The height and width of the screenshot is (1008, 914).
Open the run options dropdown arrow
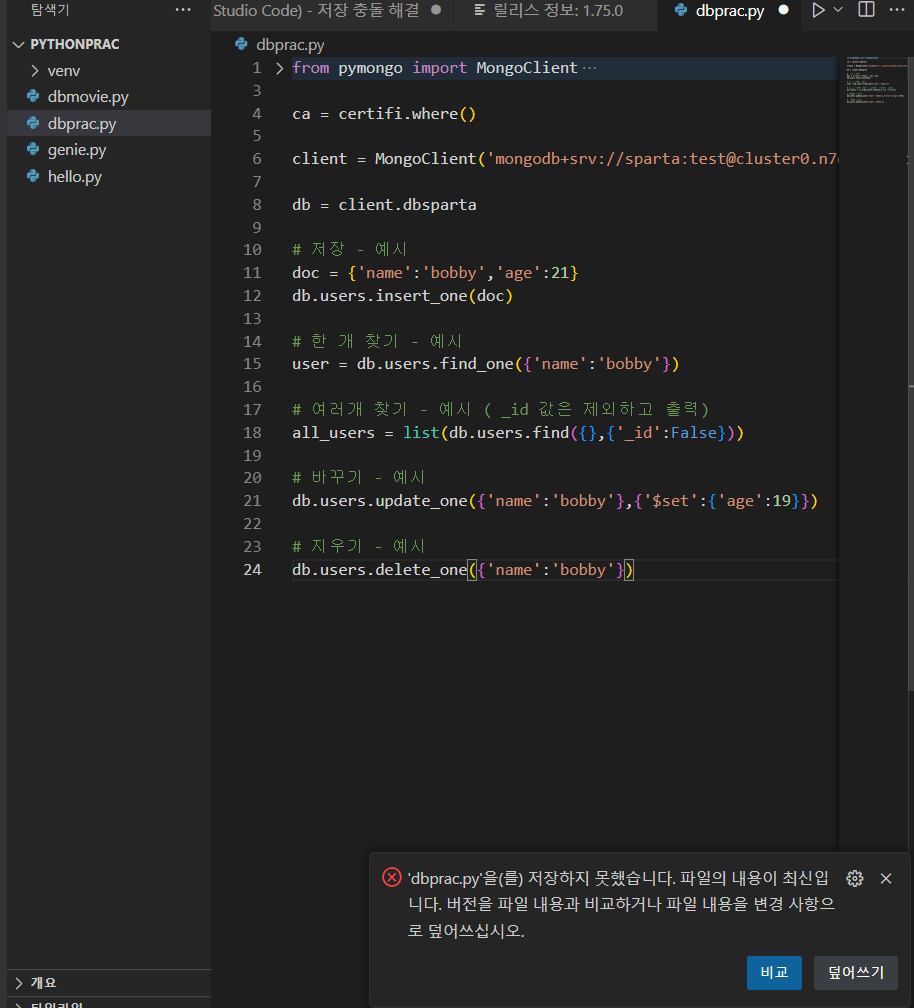pos(838,10)
